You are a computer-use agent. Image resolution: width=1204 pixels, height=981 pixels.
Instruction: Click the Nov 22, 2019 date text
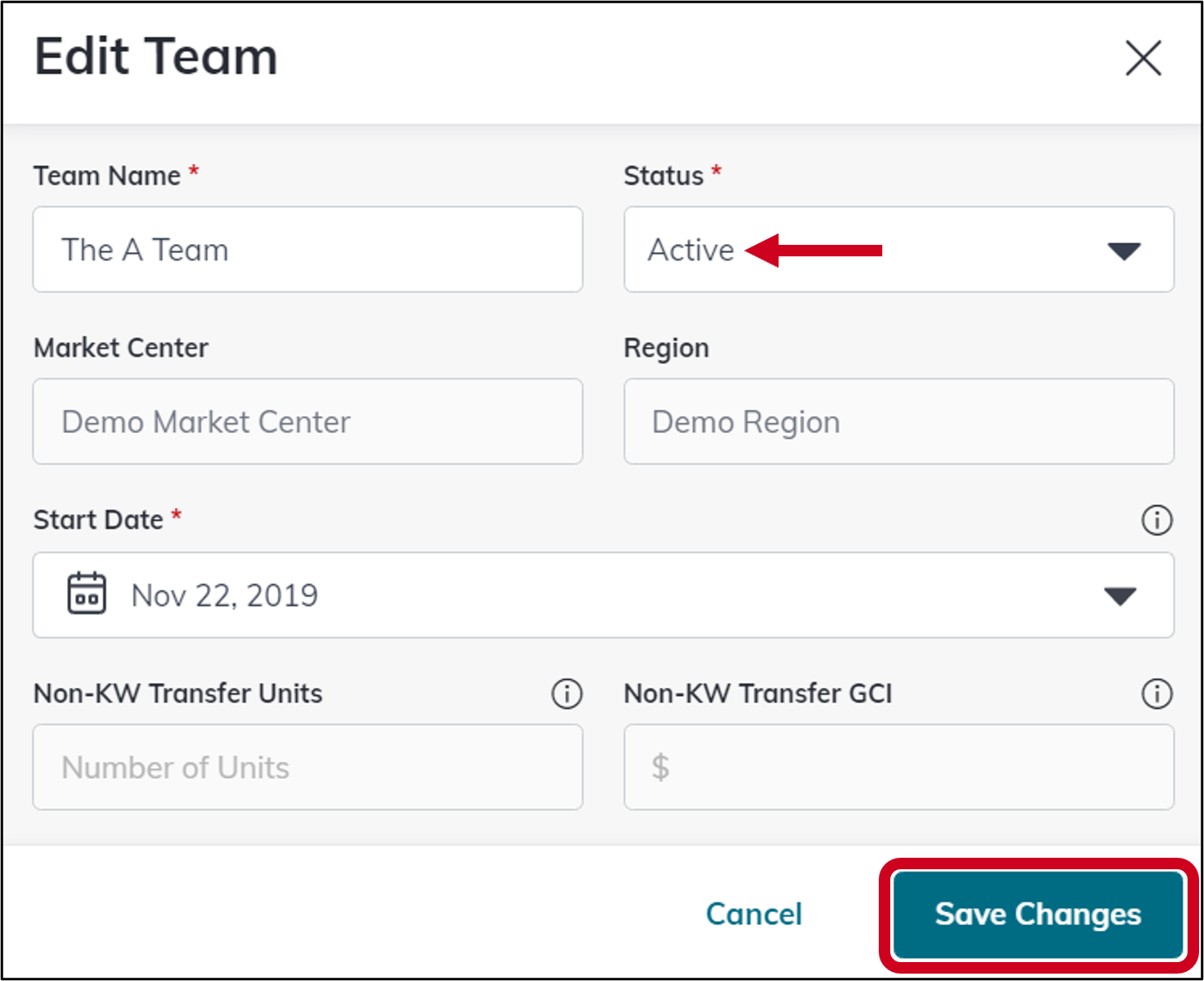point(223,596)
